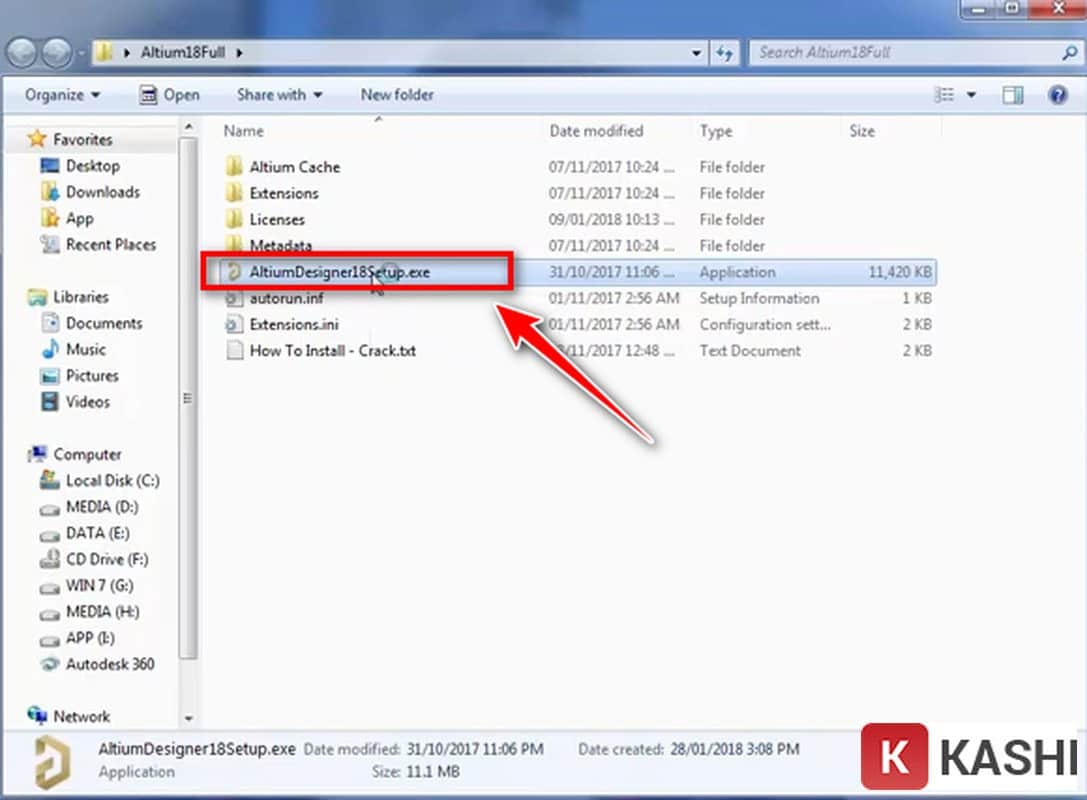
Task: Click the change view icon
Action: (944, 94)
